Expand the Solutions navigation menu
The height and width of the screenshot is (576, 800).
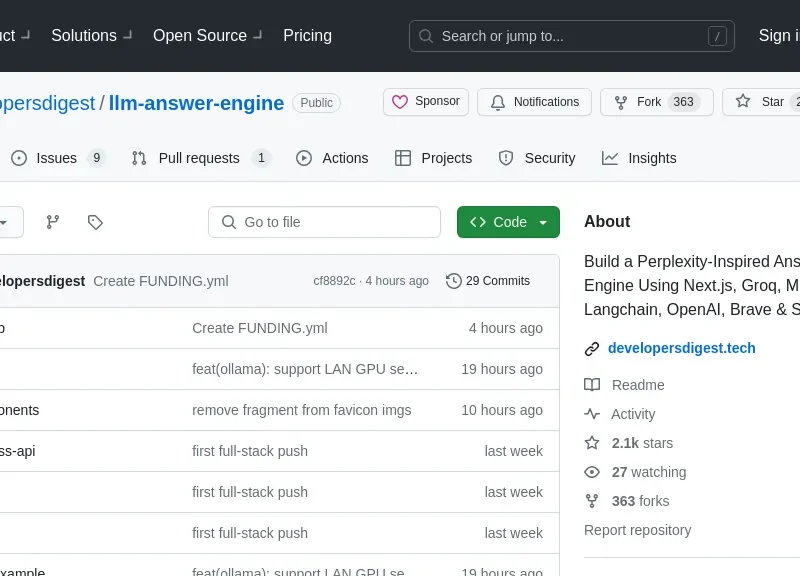point(90,36)
